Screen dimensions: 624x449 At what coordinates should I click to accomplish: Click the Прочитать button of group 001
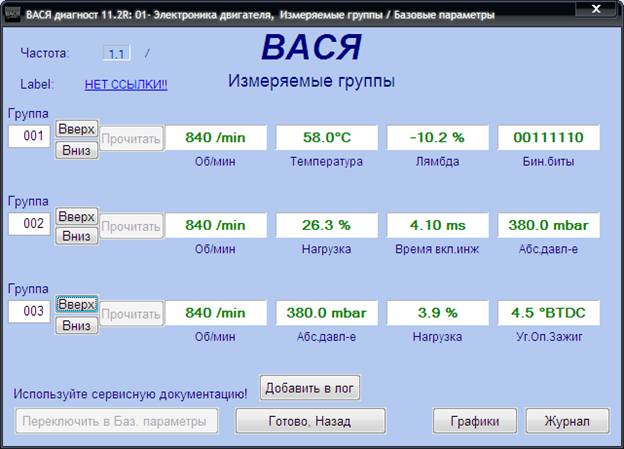tap(131, 139)
